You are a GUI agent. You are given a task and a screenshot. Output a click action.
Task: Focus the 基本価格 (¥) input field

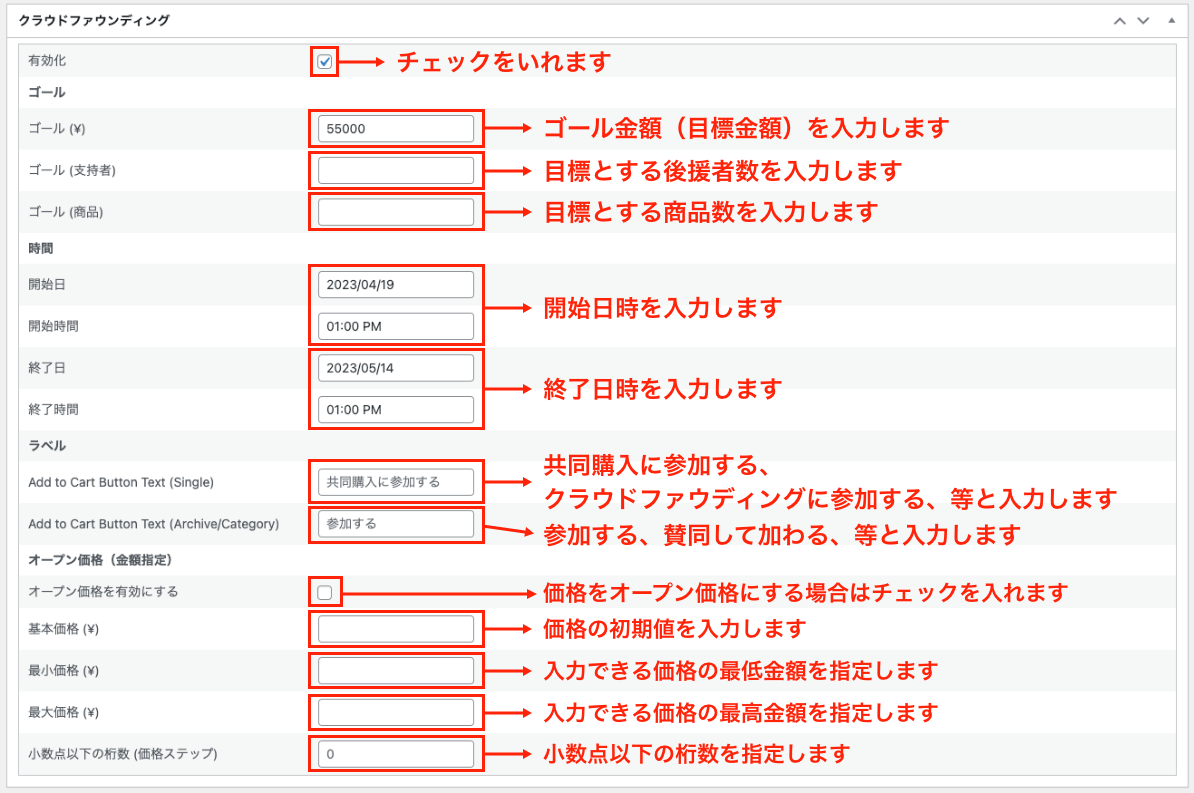pyautogui.click(x=395, y=629)
